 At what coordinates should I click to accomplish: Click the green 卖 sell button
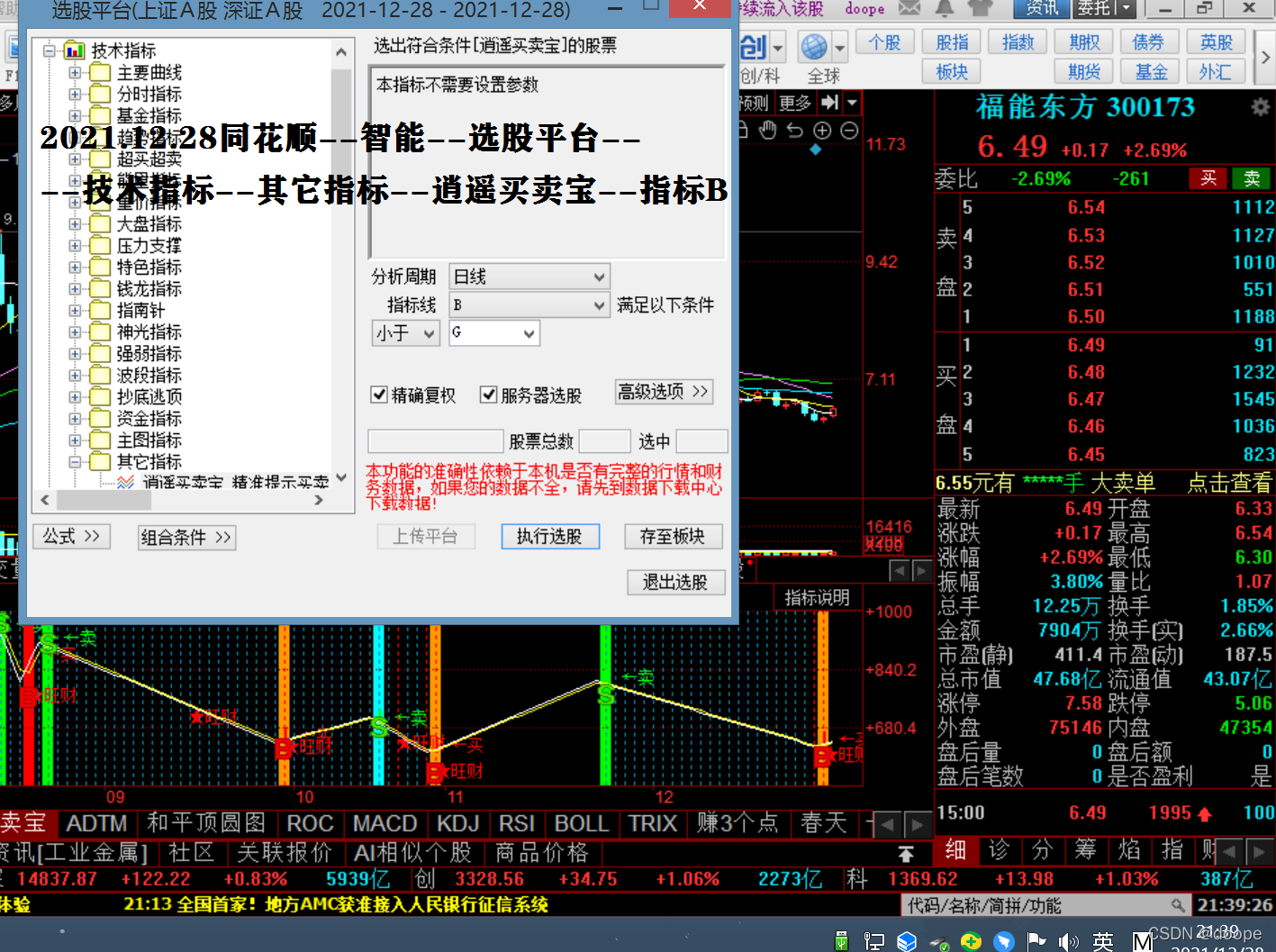[x=1252, y=178]
